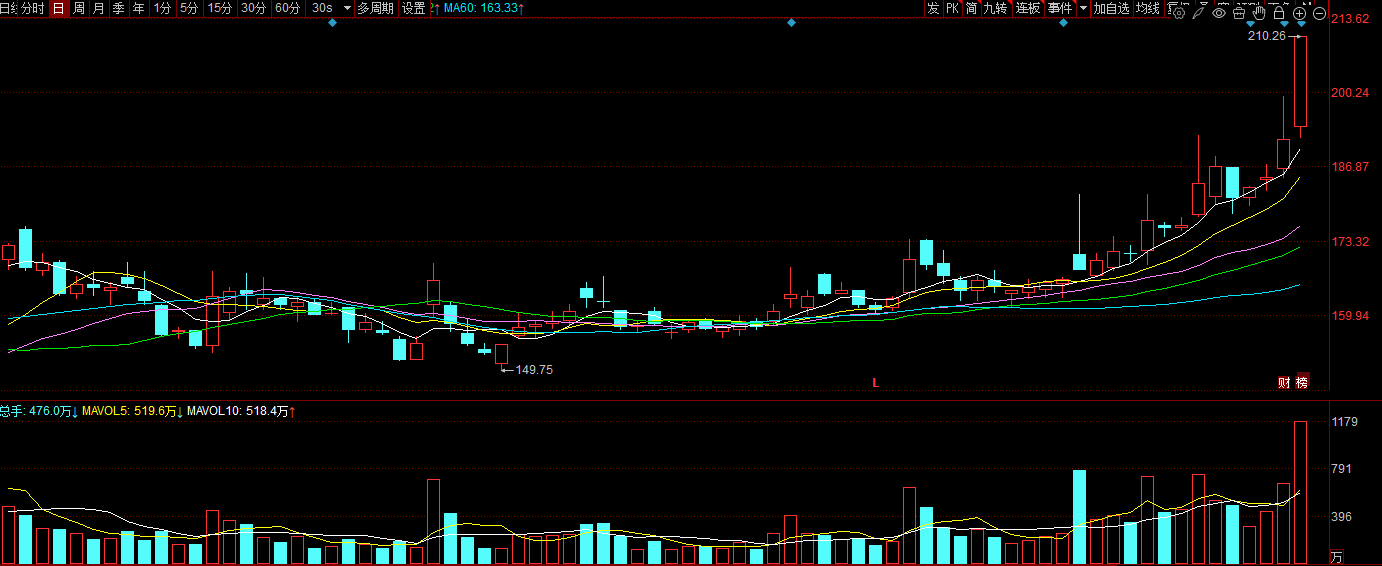This screenshot has height=566, width=1382.
Task: Toggle the 简 simplified mode button
Action: pyautogui.click(x=971, y=8)
